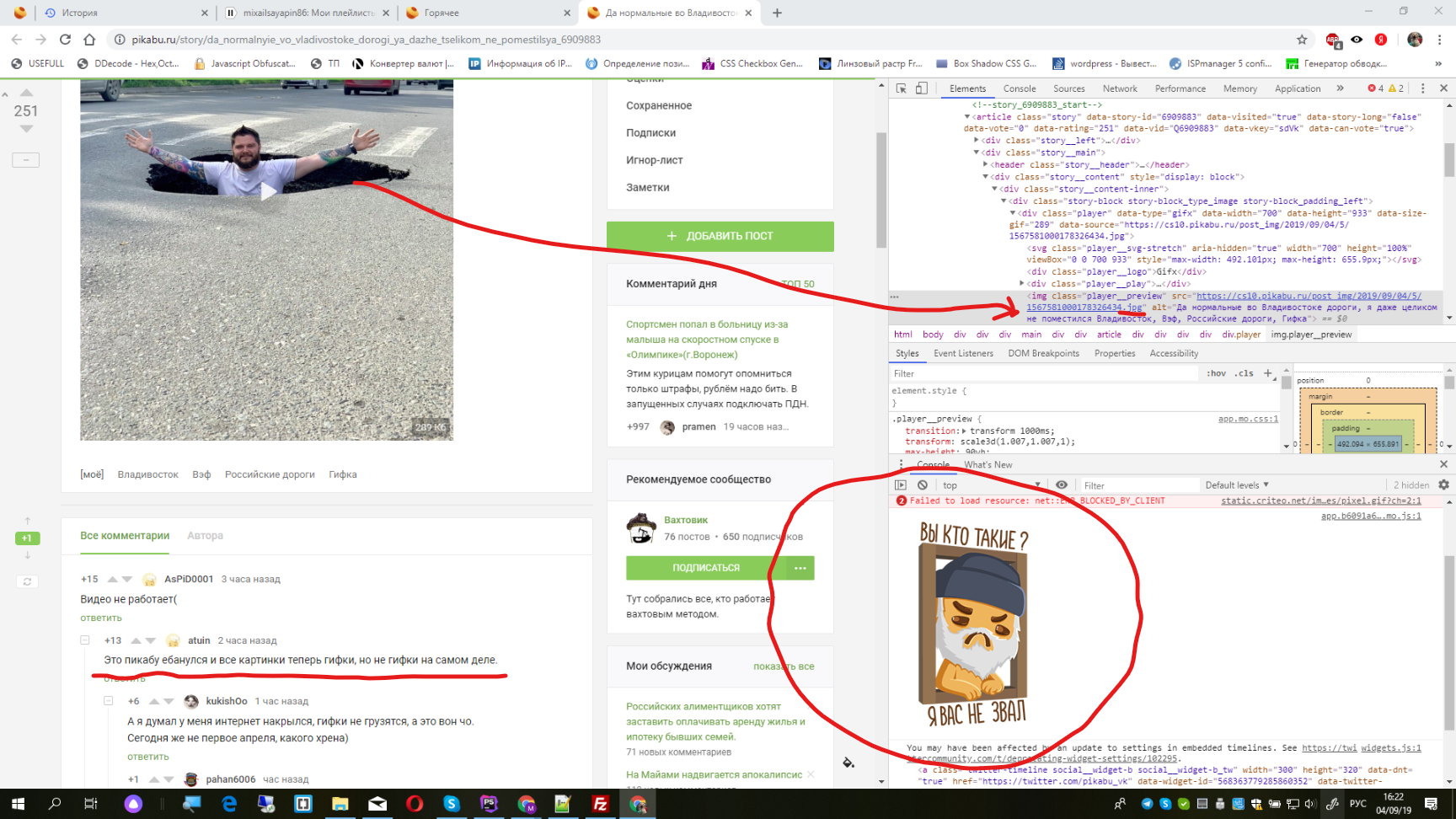1456x819 pixels.
Task: Switch to the What's New drawer tab
Action: click(x=988, y=464)
